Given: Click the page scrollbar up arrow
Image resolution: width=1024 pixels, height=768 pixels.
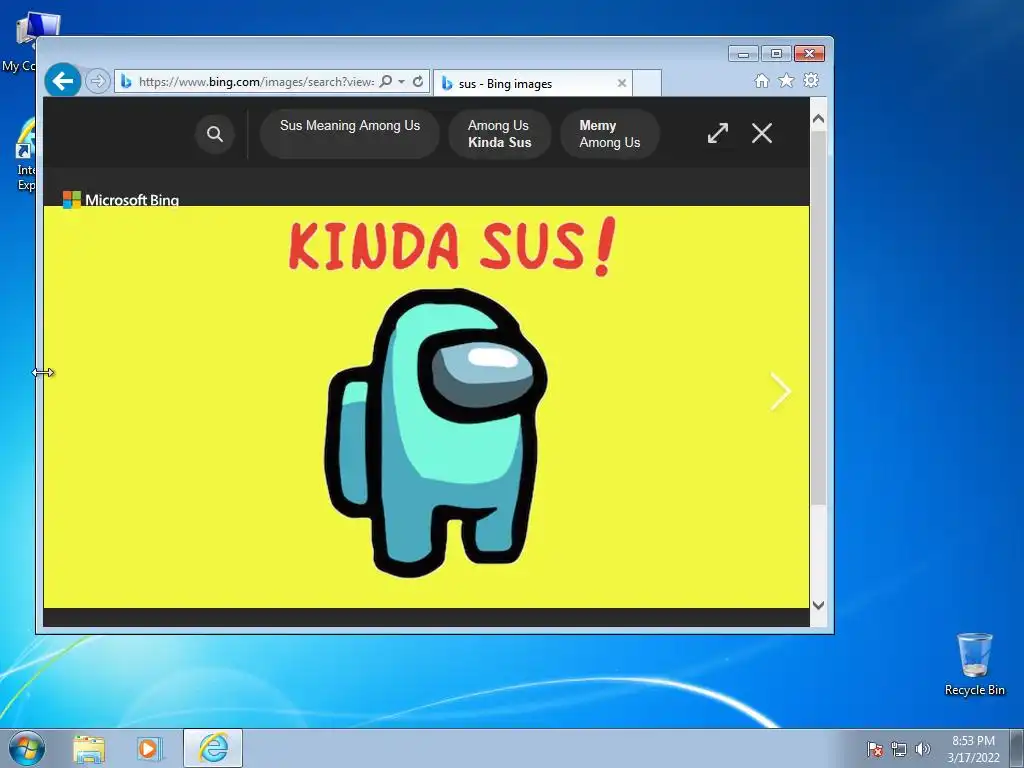Looking at the screenshot, I should pyautogui.click(x=818, y=119).
